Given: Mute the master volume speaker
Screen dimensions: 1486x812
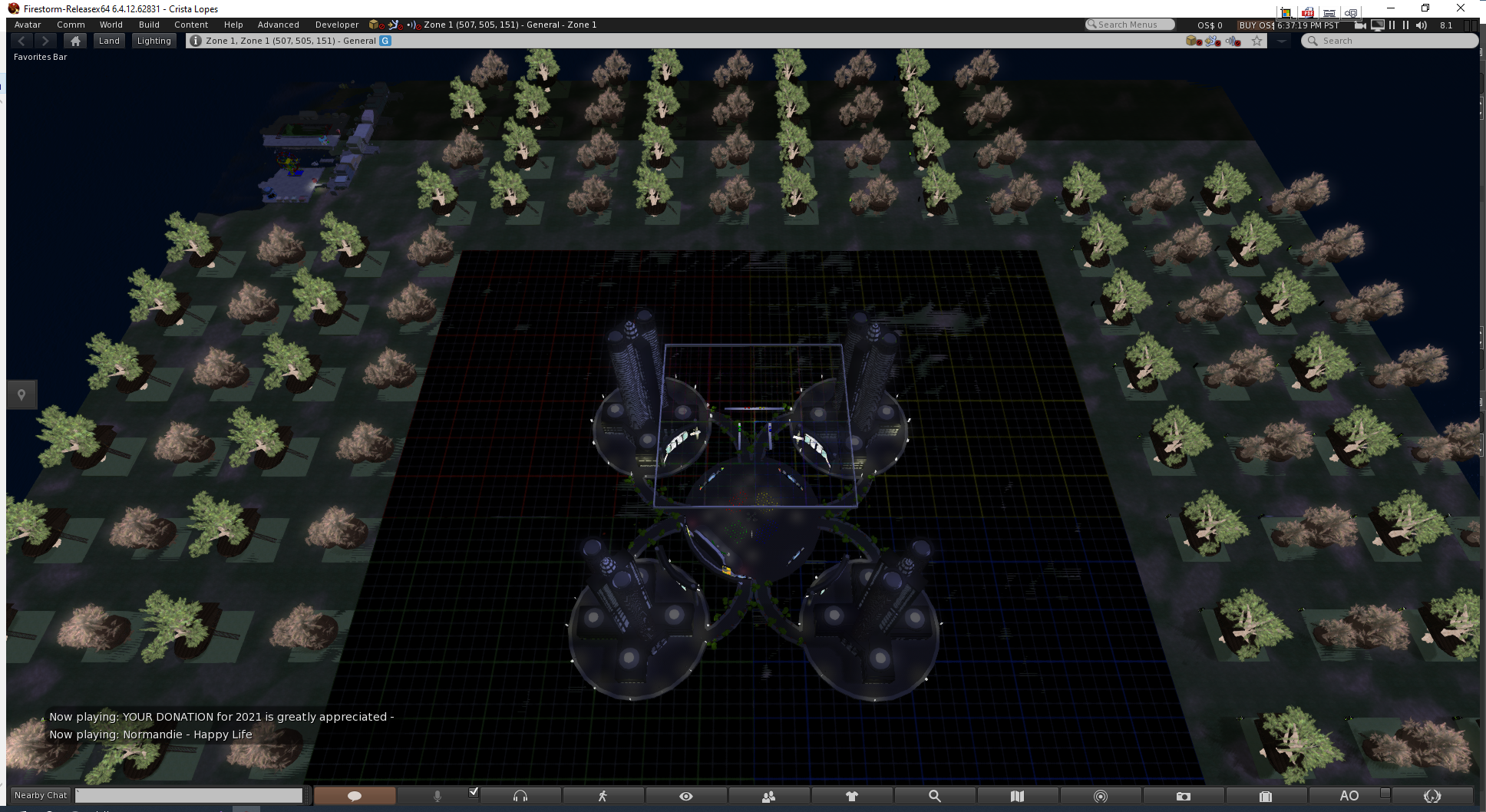Looking at the screenshot, I should coord(1422,25).
